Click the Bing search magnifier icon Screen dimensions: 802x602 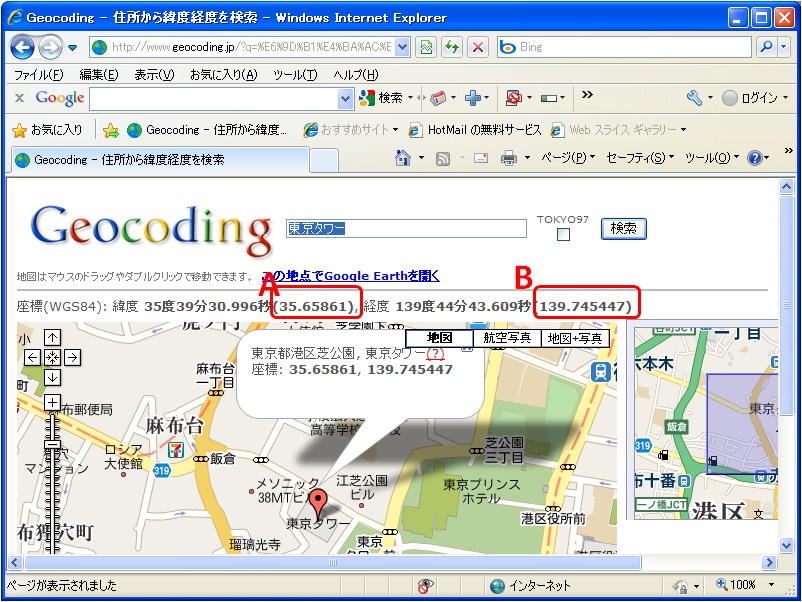766,47
